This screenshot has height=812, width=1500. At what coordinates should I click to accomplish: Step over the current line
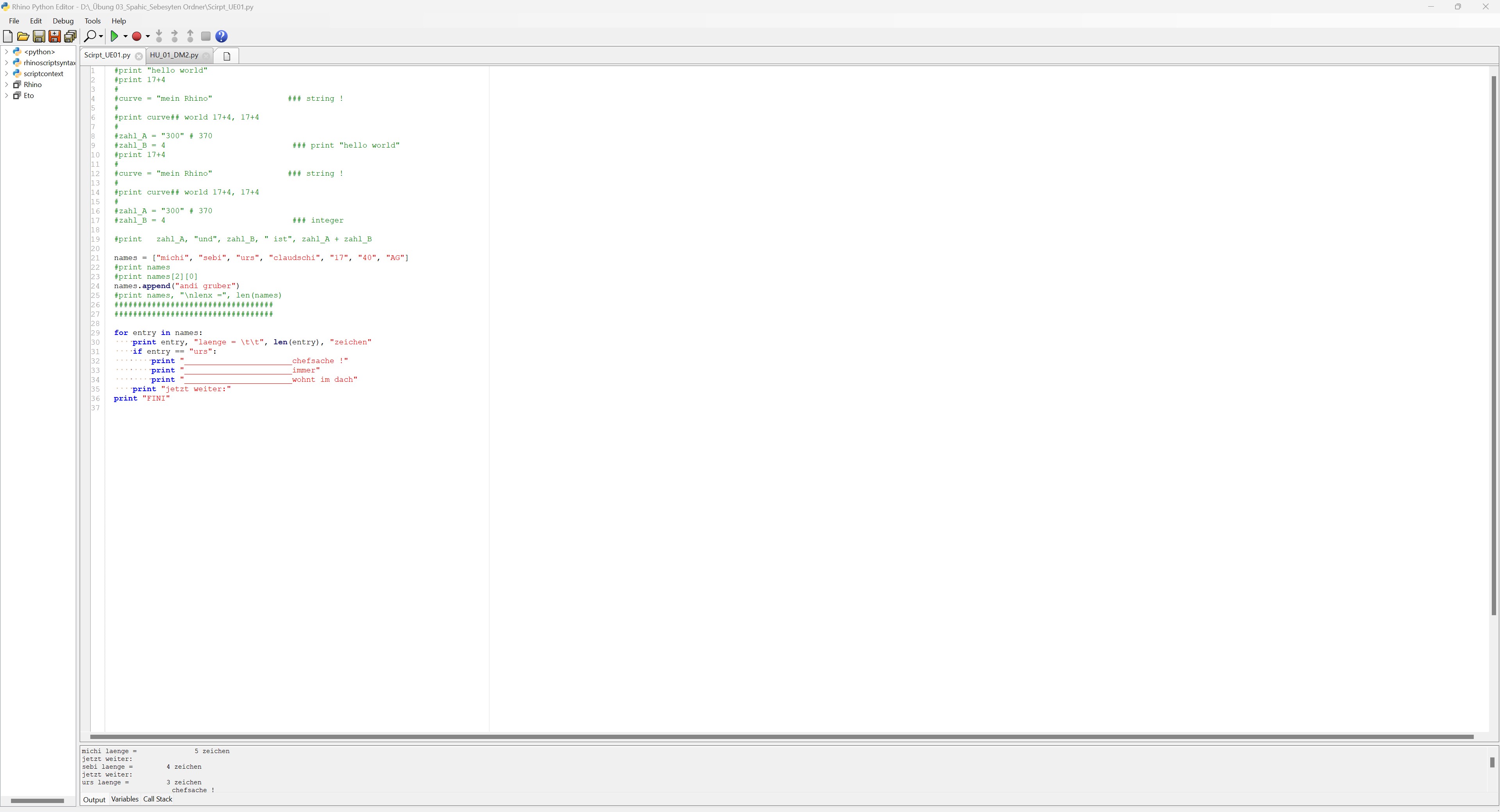click(174, 36)
